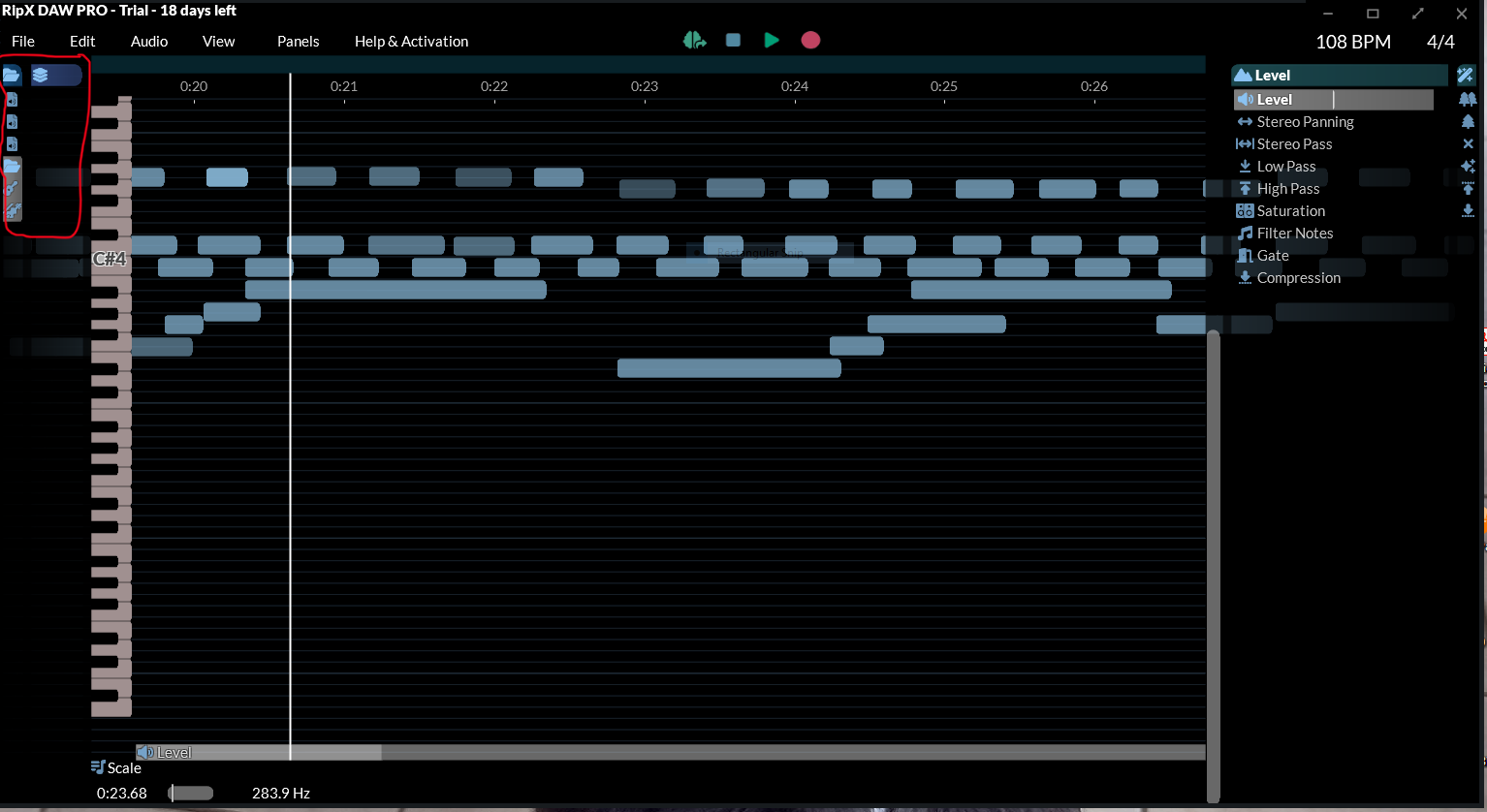
Task: Click the layers stack toggle
Action: [55, 75]
